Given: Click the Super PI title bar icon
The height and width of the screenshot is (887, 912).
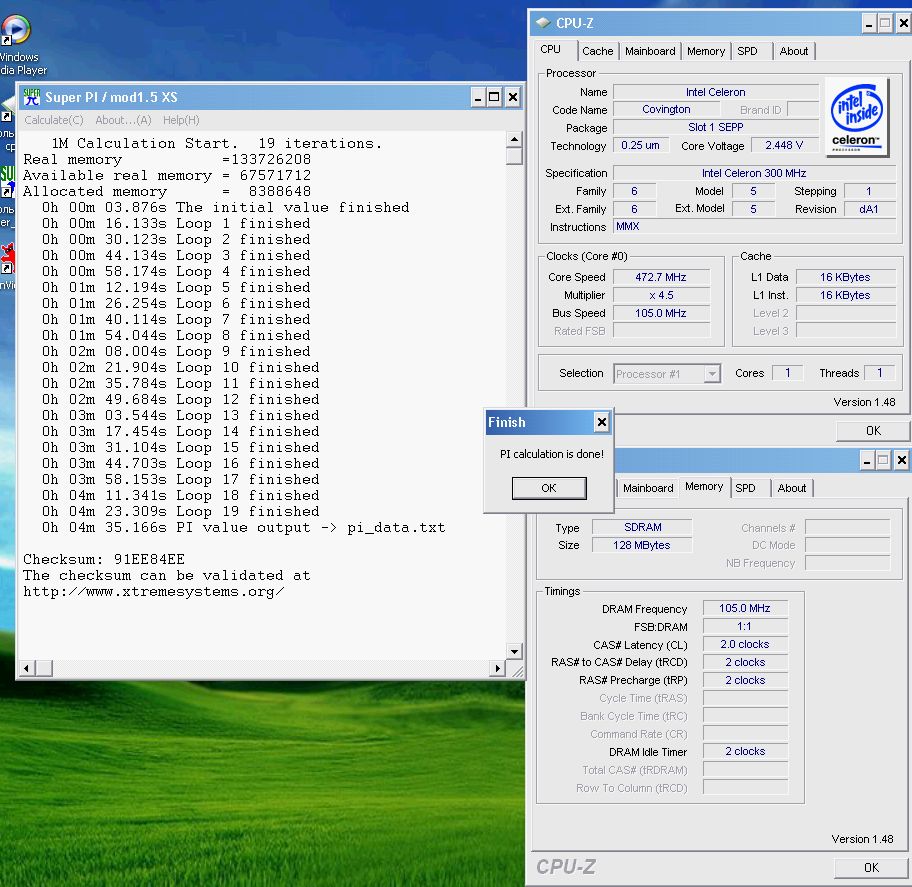Looking at the screenshot, I should 31,97.
